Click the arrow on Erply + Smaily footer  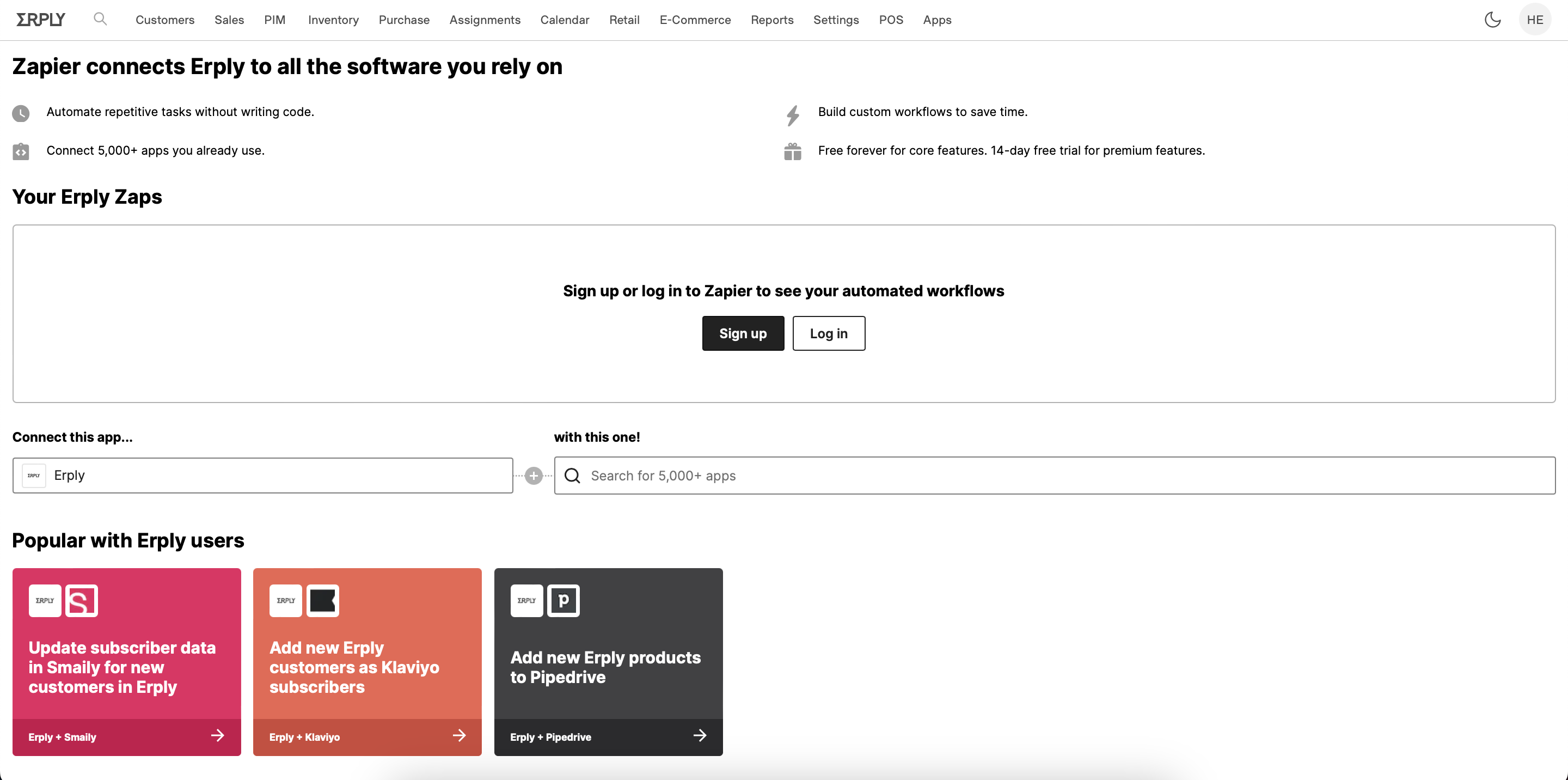click(217, 735)
